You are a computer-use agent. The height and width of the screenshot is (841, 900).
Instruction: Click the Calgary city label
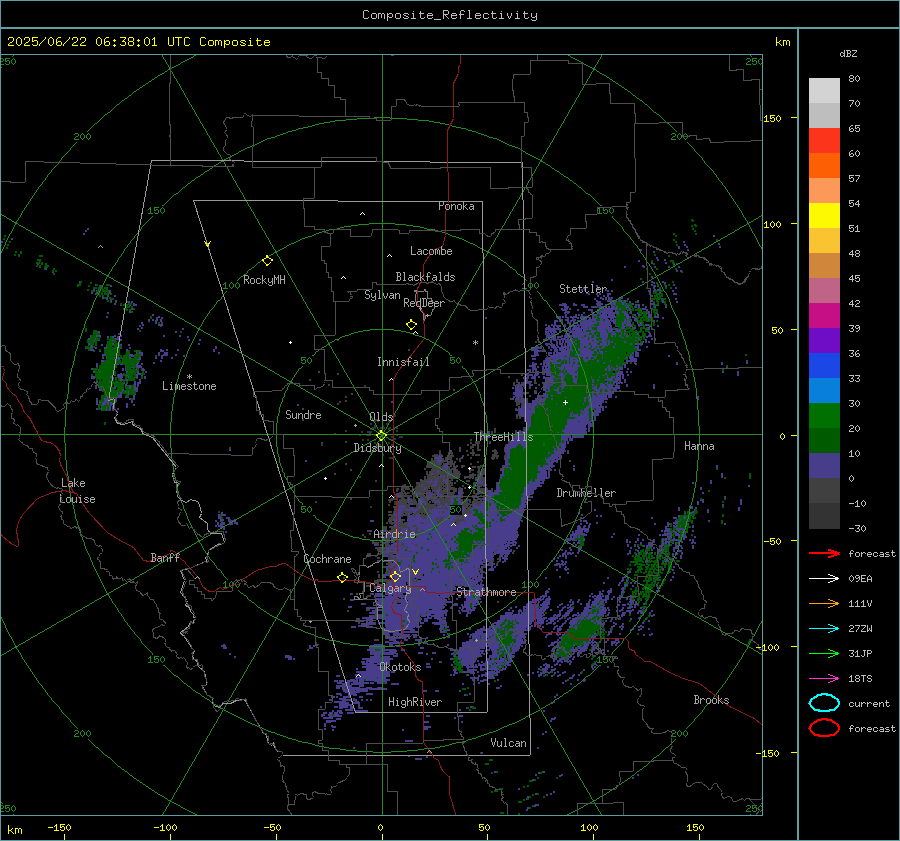[x=390, y=588]
